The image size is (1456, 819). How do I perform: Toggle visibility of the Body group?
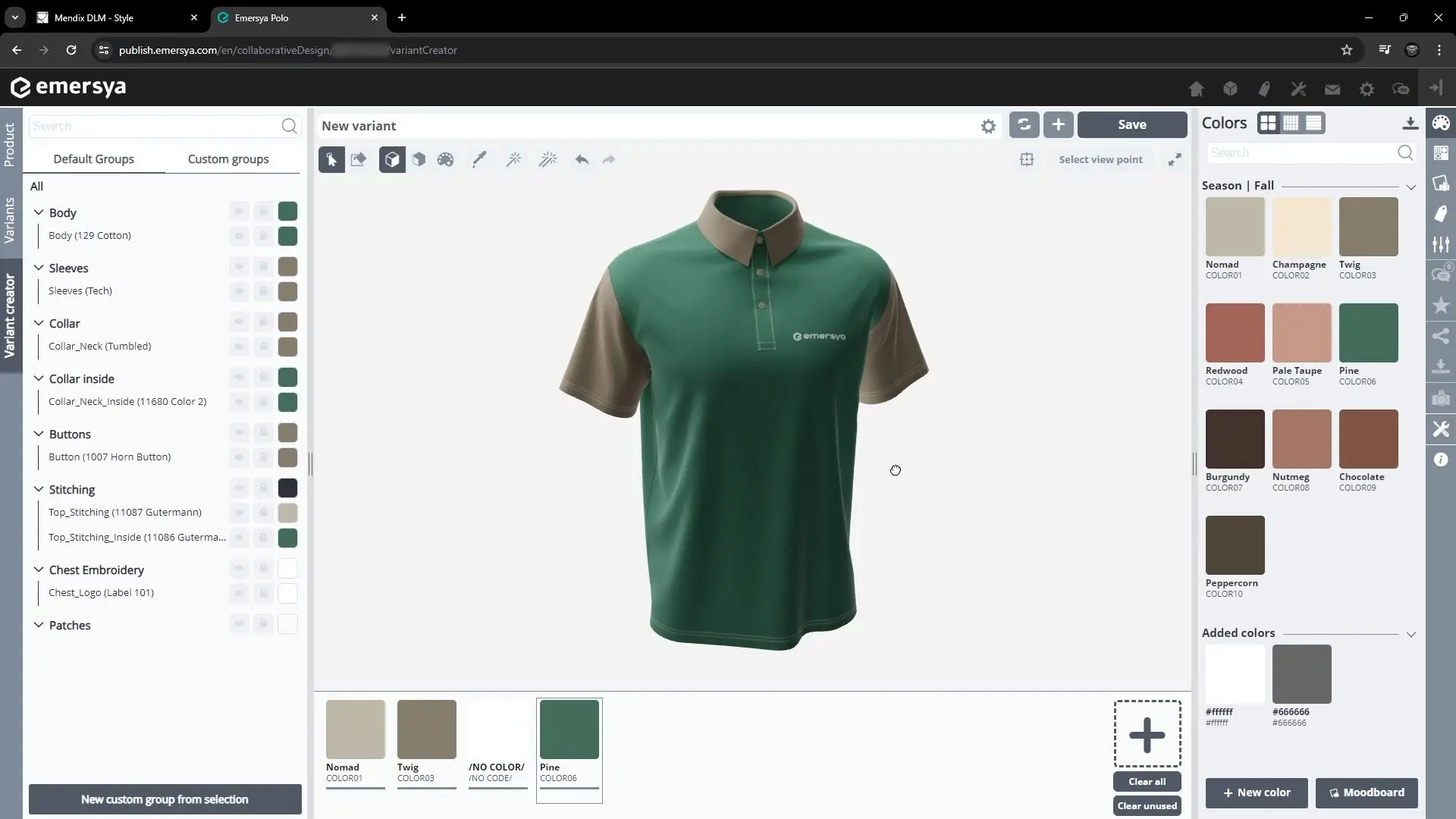239,211
